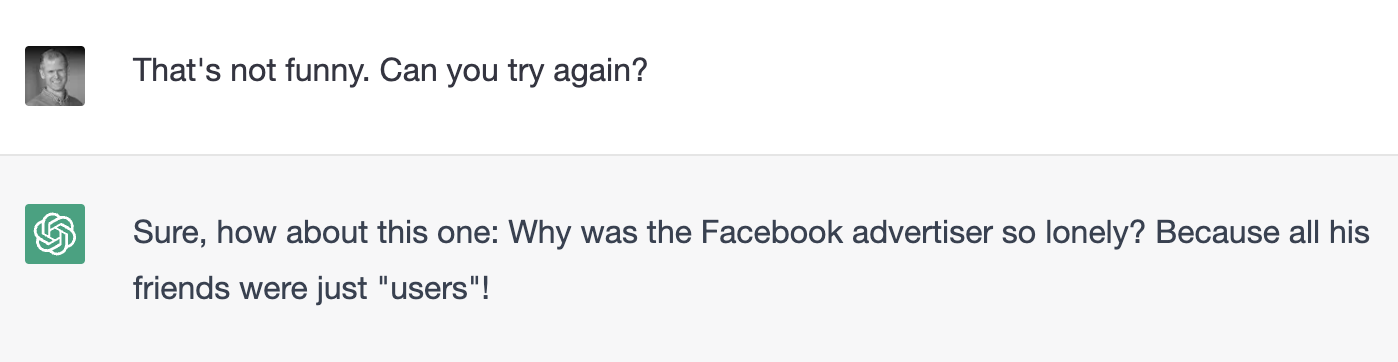1398x362 pixels.
Task: Click the user's profile photo avatar
Action: coord(55,76)
